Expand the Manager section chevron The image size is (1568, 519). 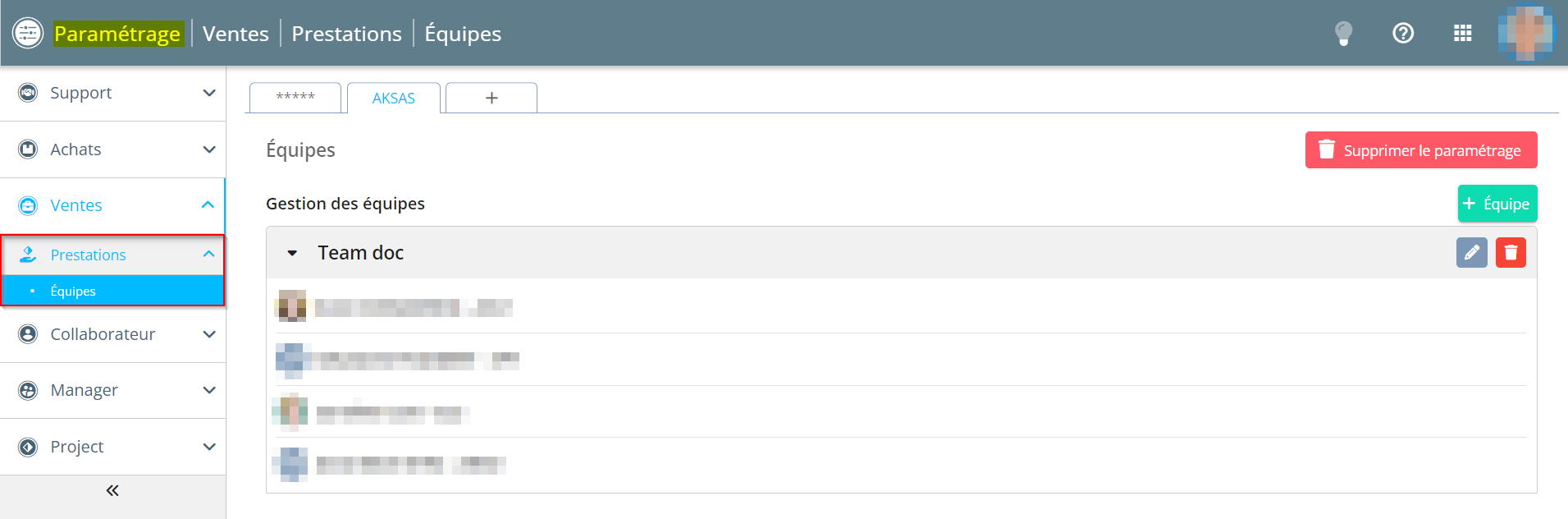209,390
